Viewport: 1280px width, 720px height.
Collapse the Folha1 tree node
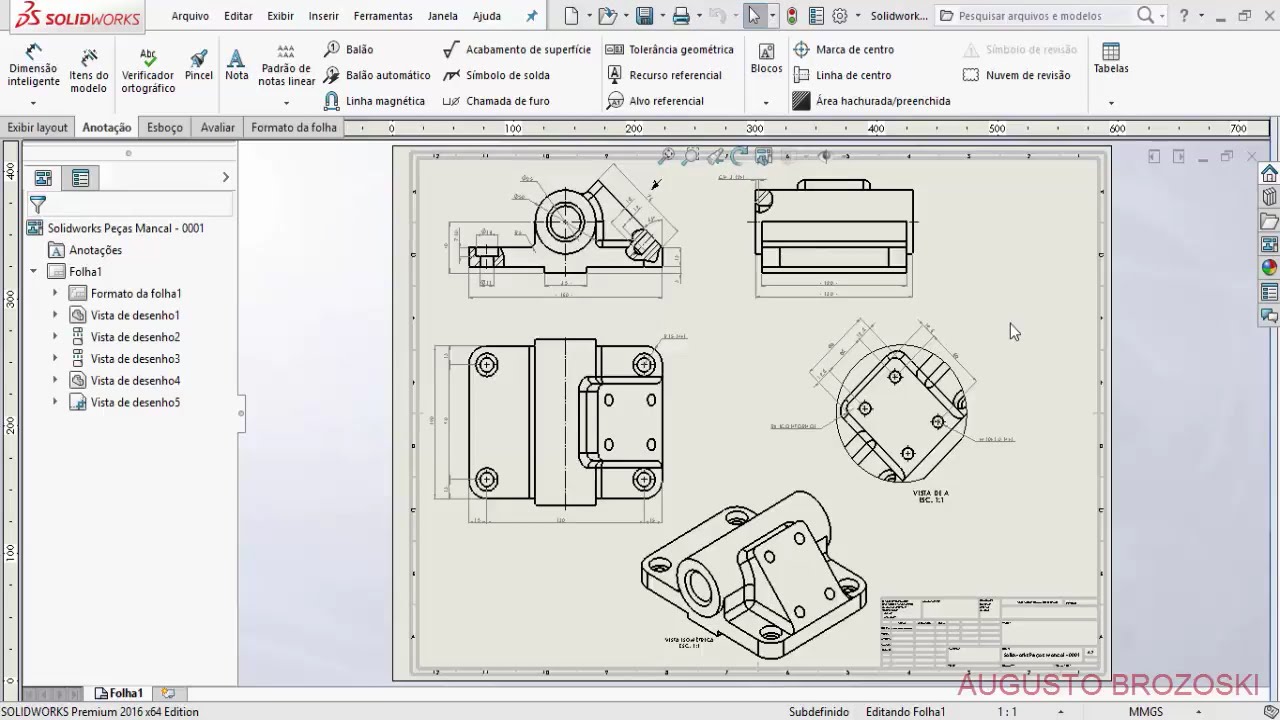point(34,271)
